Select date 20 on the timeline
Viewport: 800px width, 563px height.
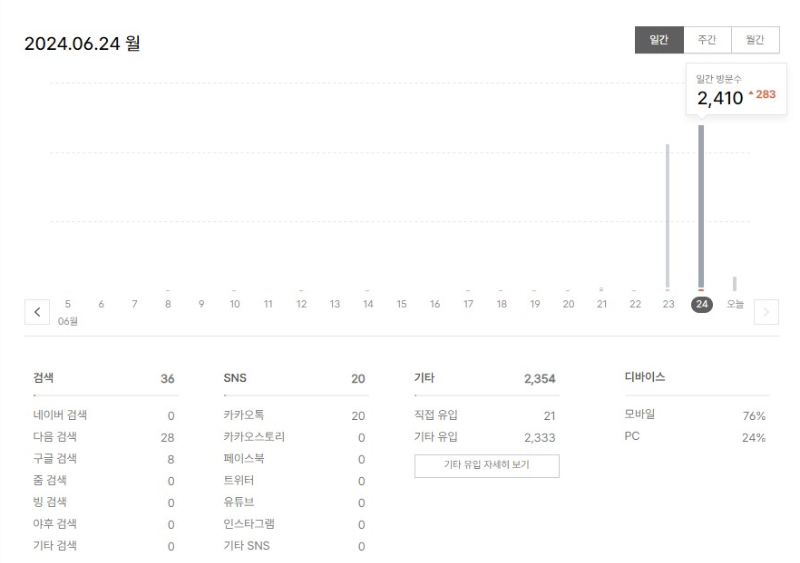(568, 304)
